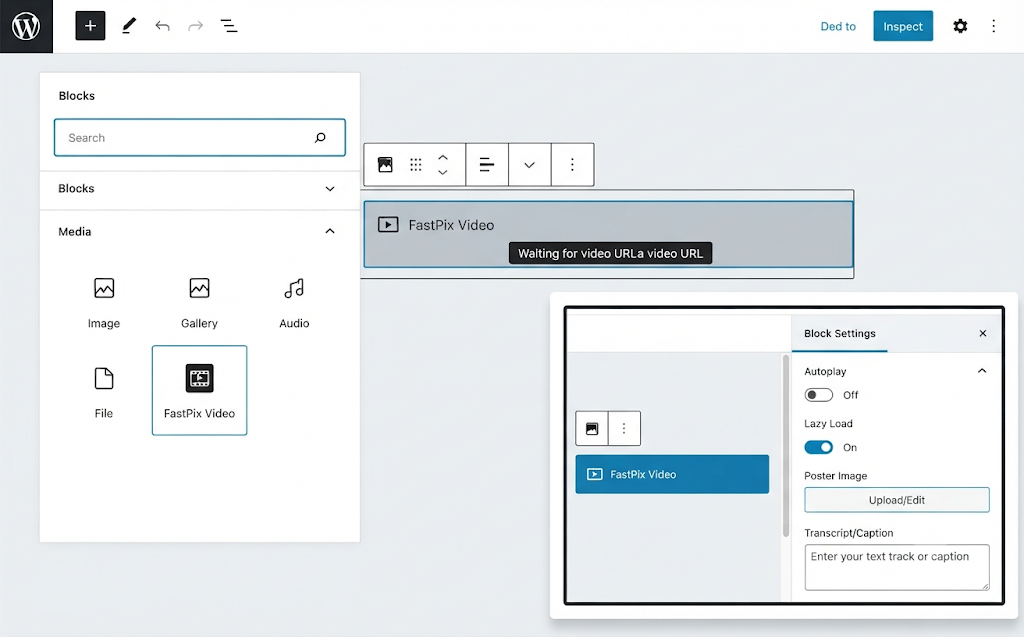Open the top-right more options menu
1024x637 pixels.
(993, 26)
